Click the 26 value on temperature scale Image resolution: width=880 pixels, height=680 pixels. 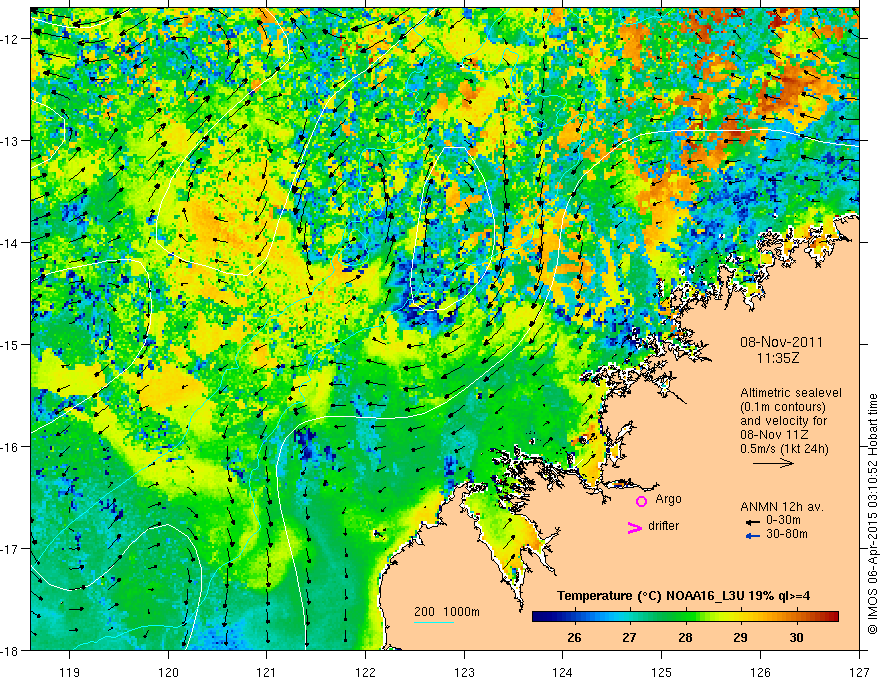pyautogui.click(x=574, y=637)
